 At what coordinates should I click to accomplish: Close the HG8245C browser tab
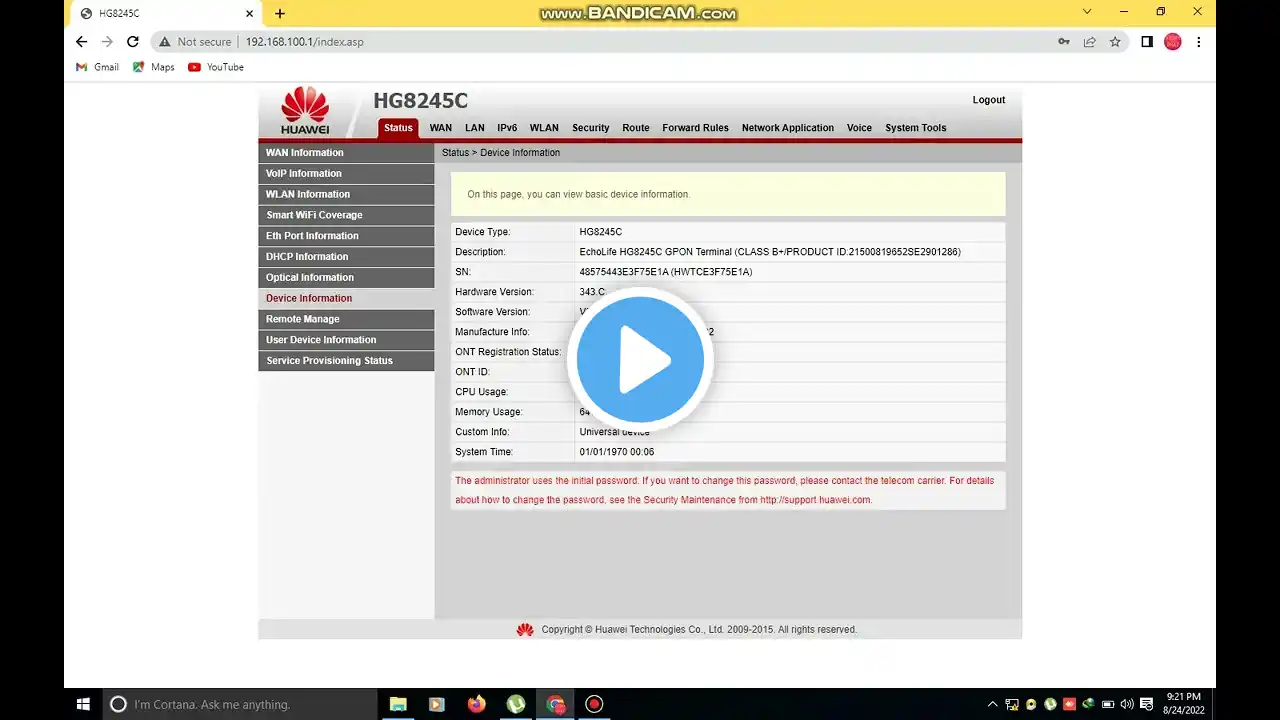[250, 13]
